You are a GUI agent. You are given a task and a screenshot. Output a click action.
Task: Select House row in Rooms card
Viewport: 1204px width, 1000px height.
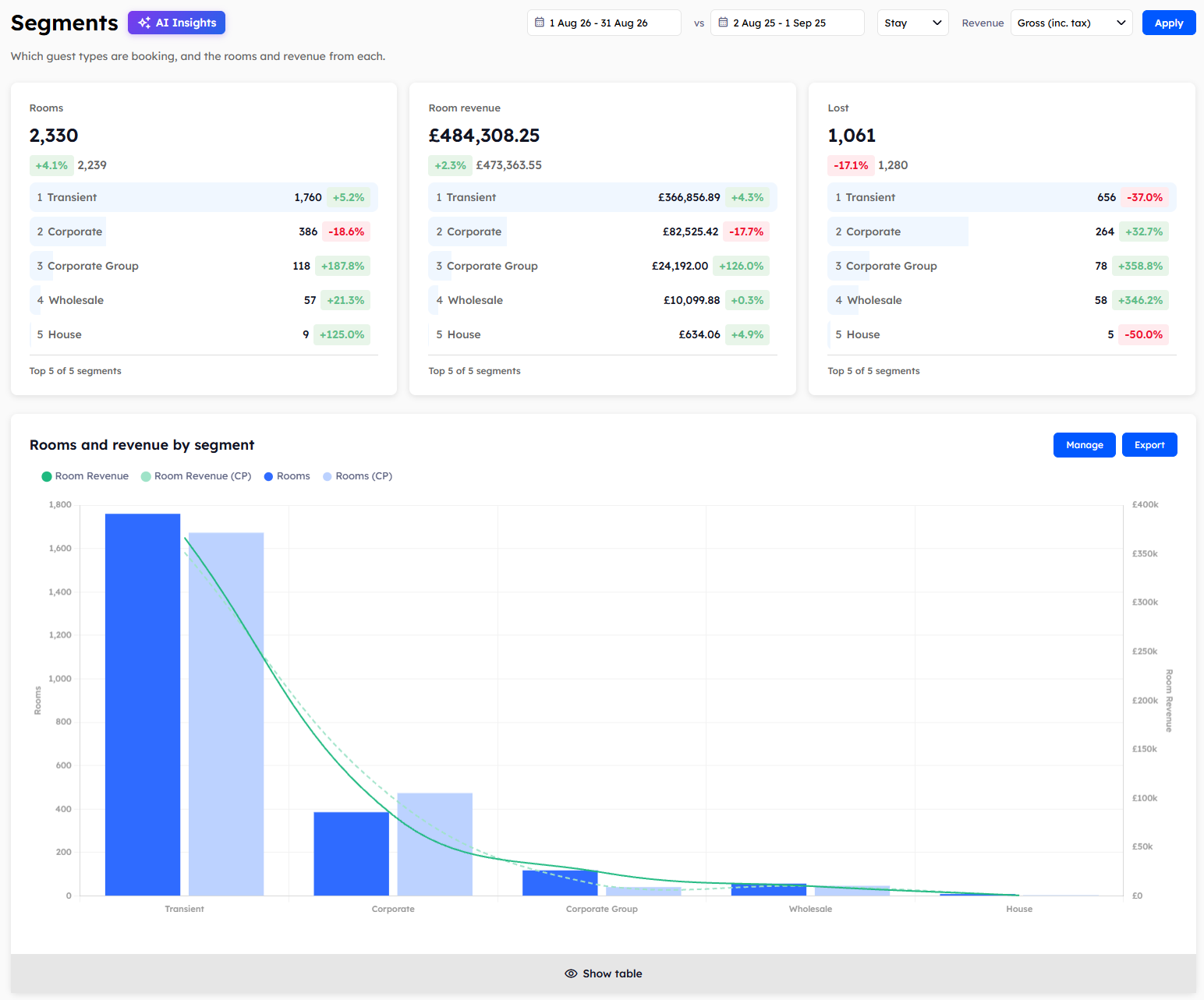coord(204,334)
